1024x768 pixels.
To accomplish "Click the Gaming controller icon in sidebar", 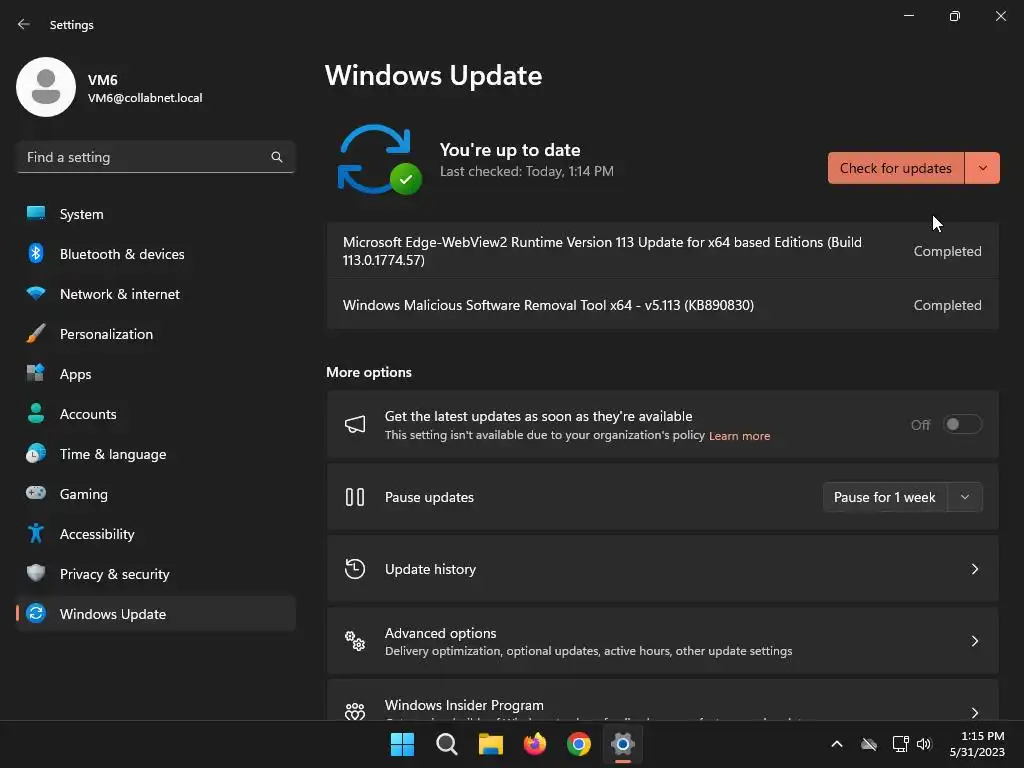I will [36, 493].
